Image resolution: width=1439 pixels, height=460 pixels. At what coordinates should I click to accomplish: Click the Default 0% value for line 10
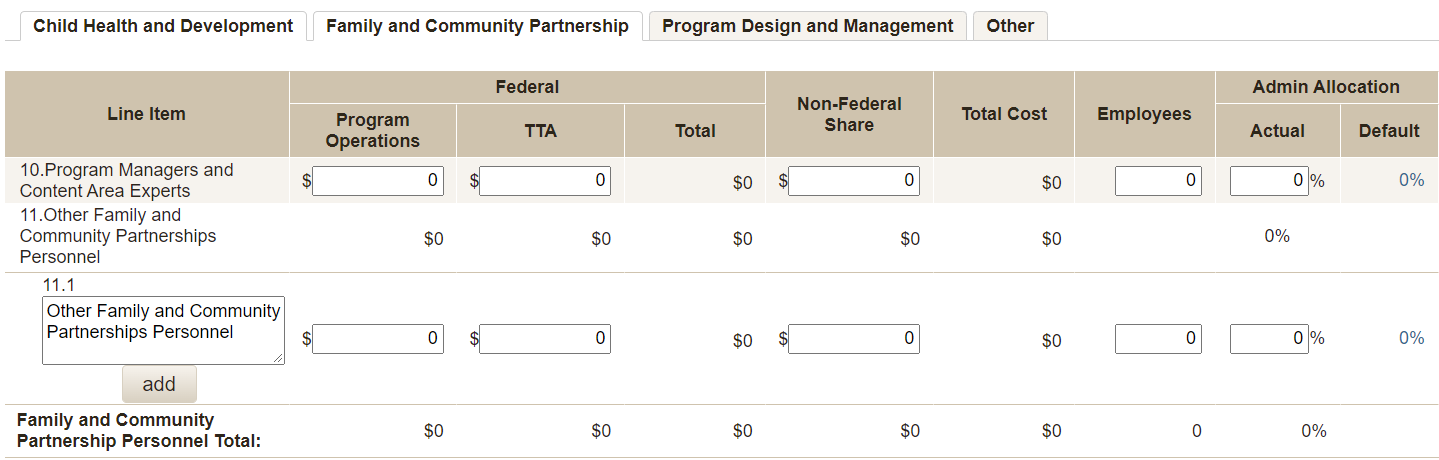click(1411, 180)
